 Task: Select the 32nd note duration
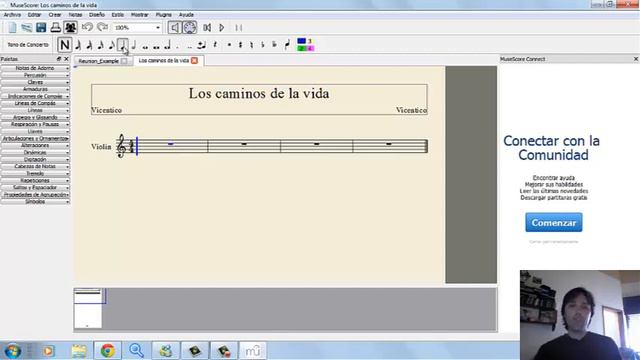(89, 45)
